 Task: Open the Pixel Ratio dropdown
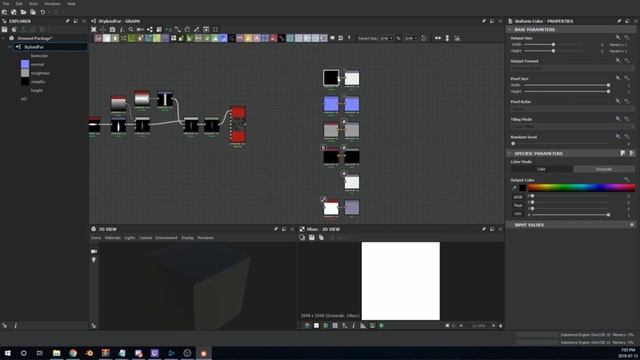pos(571,109)
